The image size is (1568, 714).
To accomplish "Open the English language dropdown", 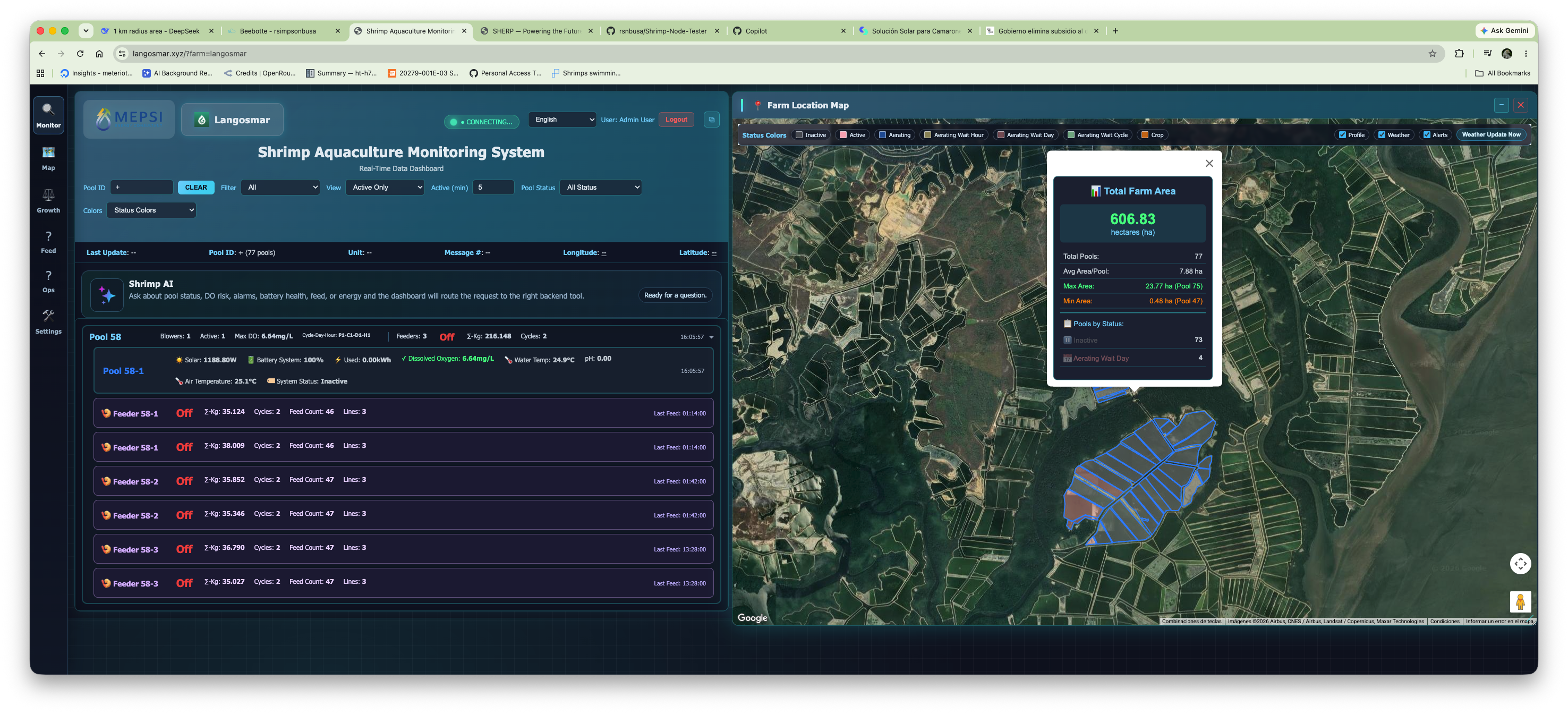I will coord(562,120).
